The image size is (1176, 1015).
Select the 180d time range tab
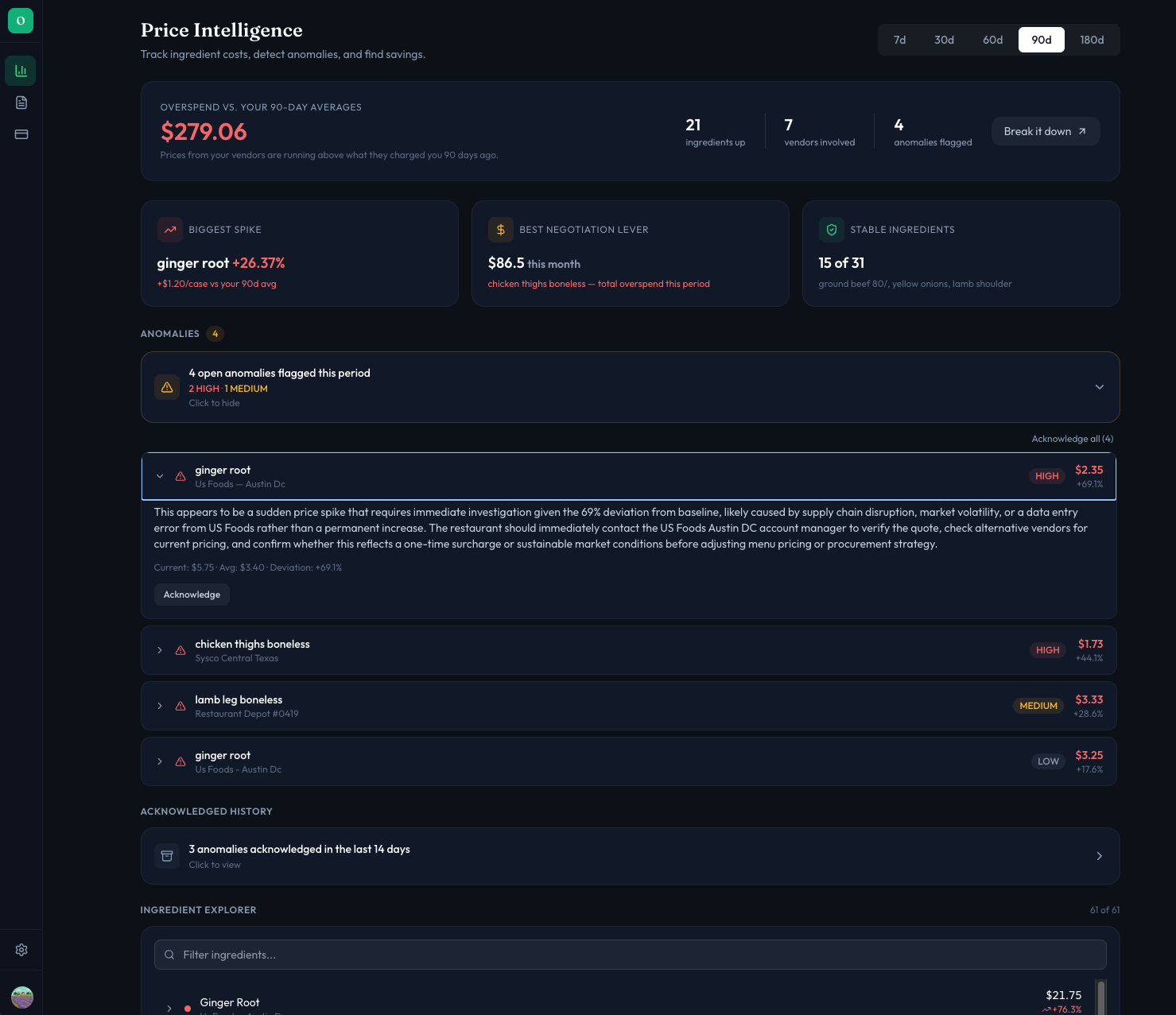pyautogui.click(x=1092, y=40)
